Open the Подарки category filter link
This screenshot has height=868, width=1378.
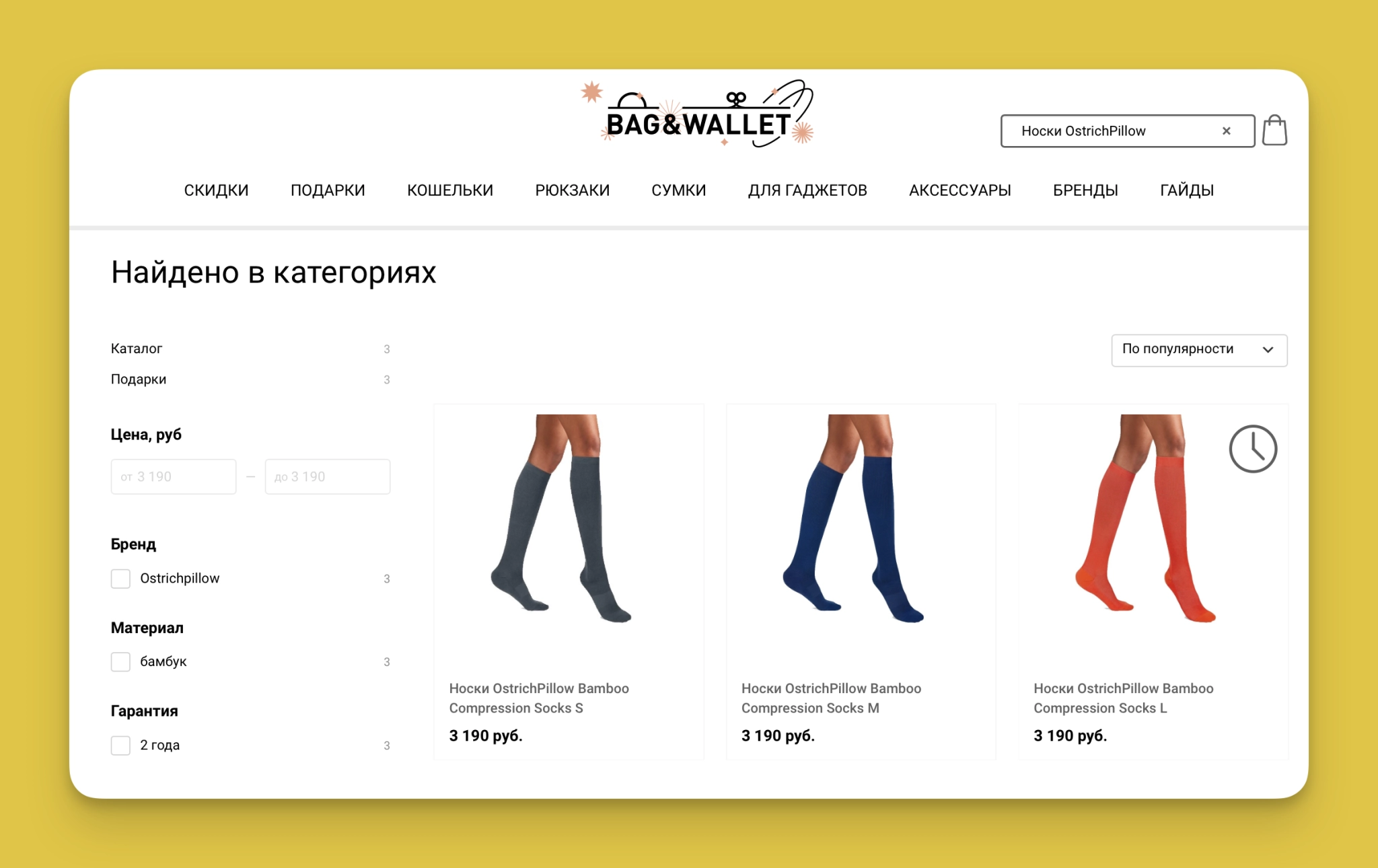point(139,379)
